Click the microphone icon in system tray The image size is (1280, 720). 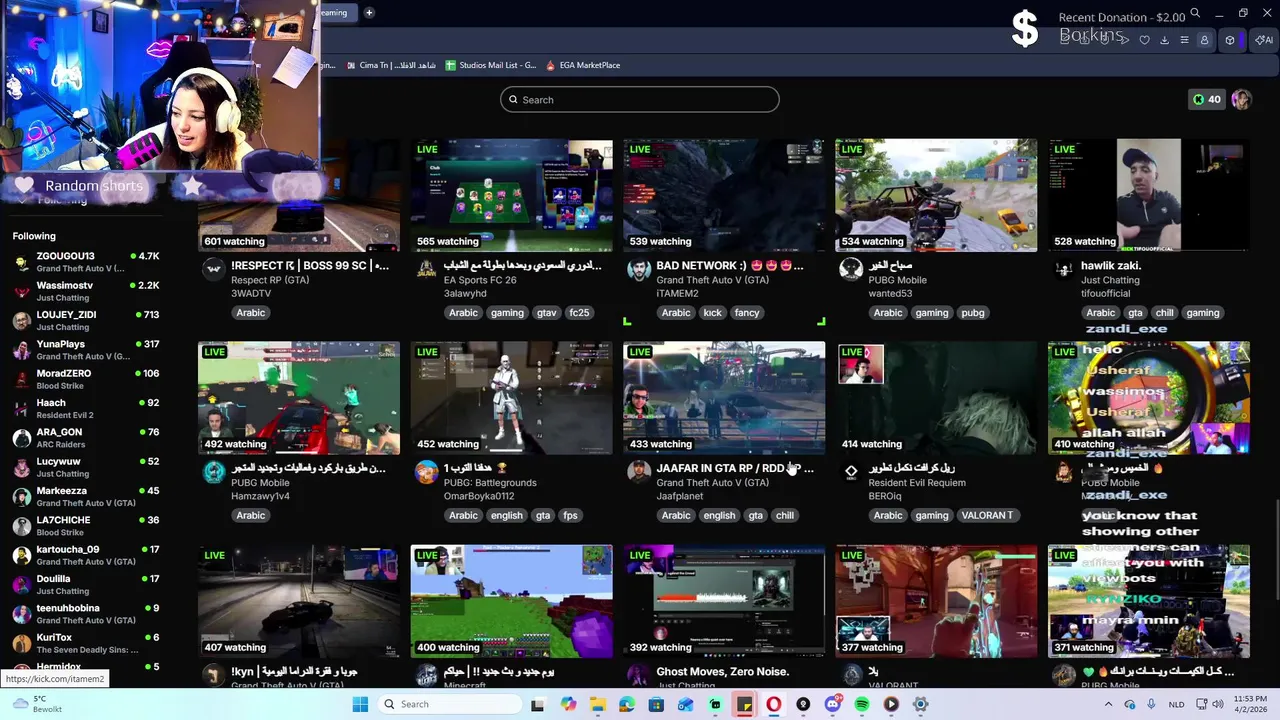click(1151, 704)
